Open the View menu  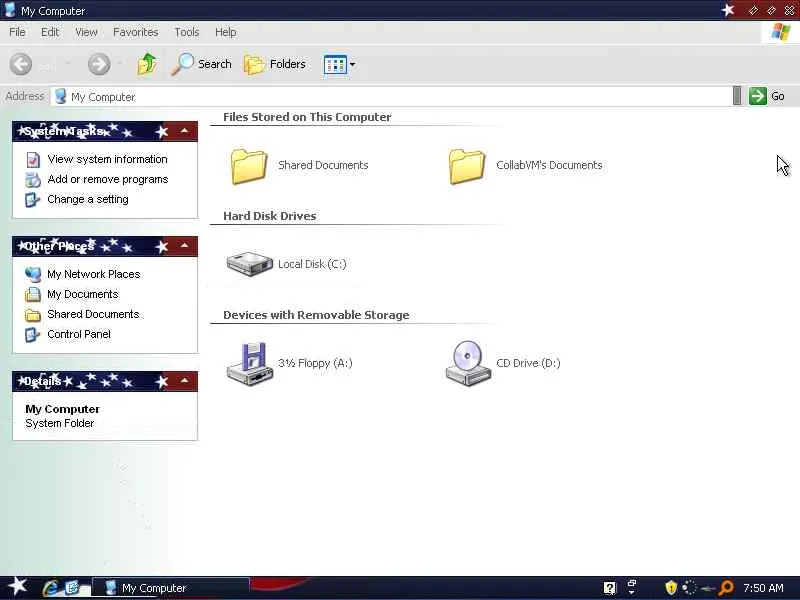[x=86, y=32]
